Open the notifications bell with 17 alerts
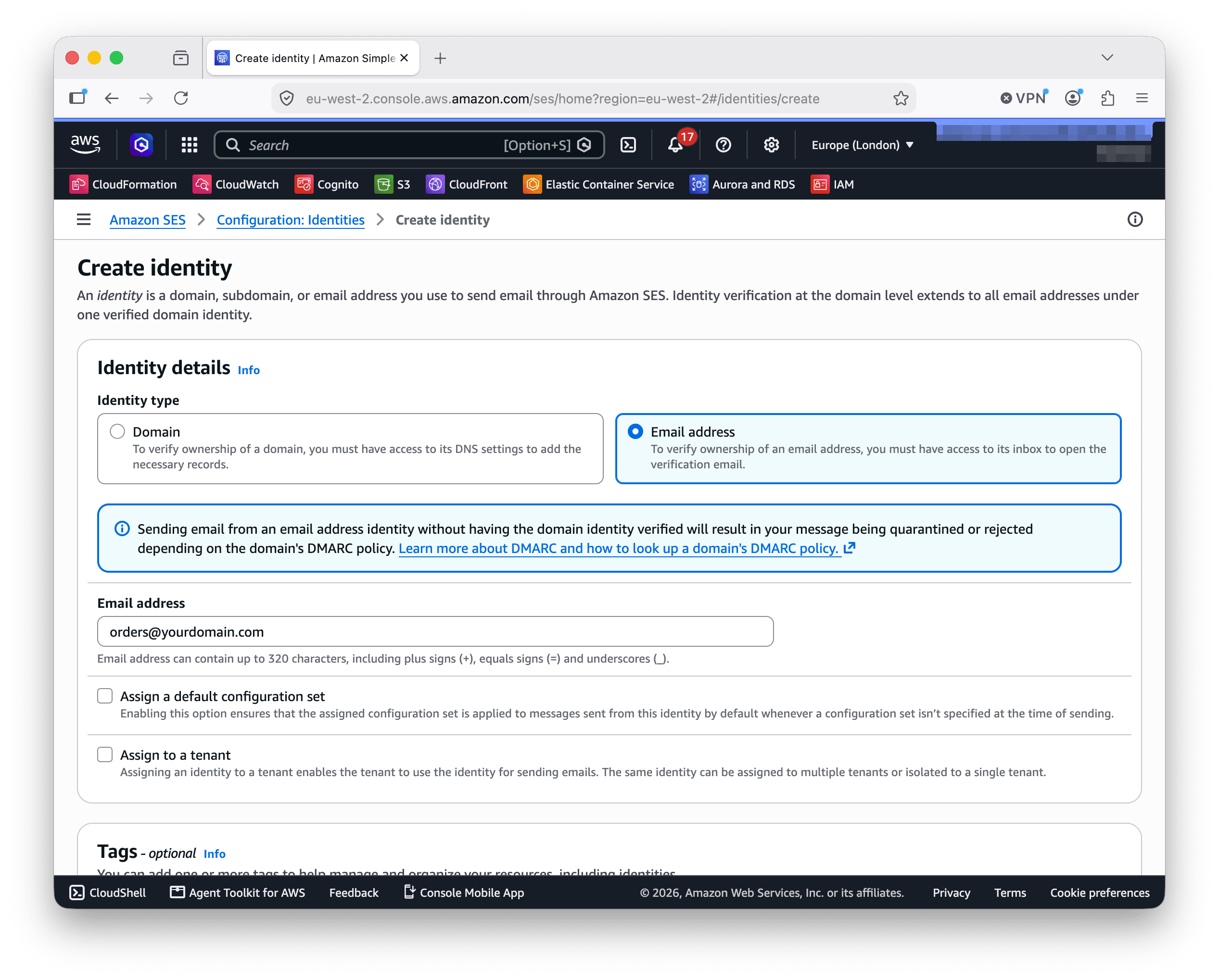1219x980 pixels. click(x=676, y=145)
